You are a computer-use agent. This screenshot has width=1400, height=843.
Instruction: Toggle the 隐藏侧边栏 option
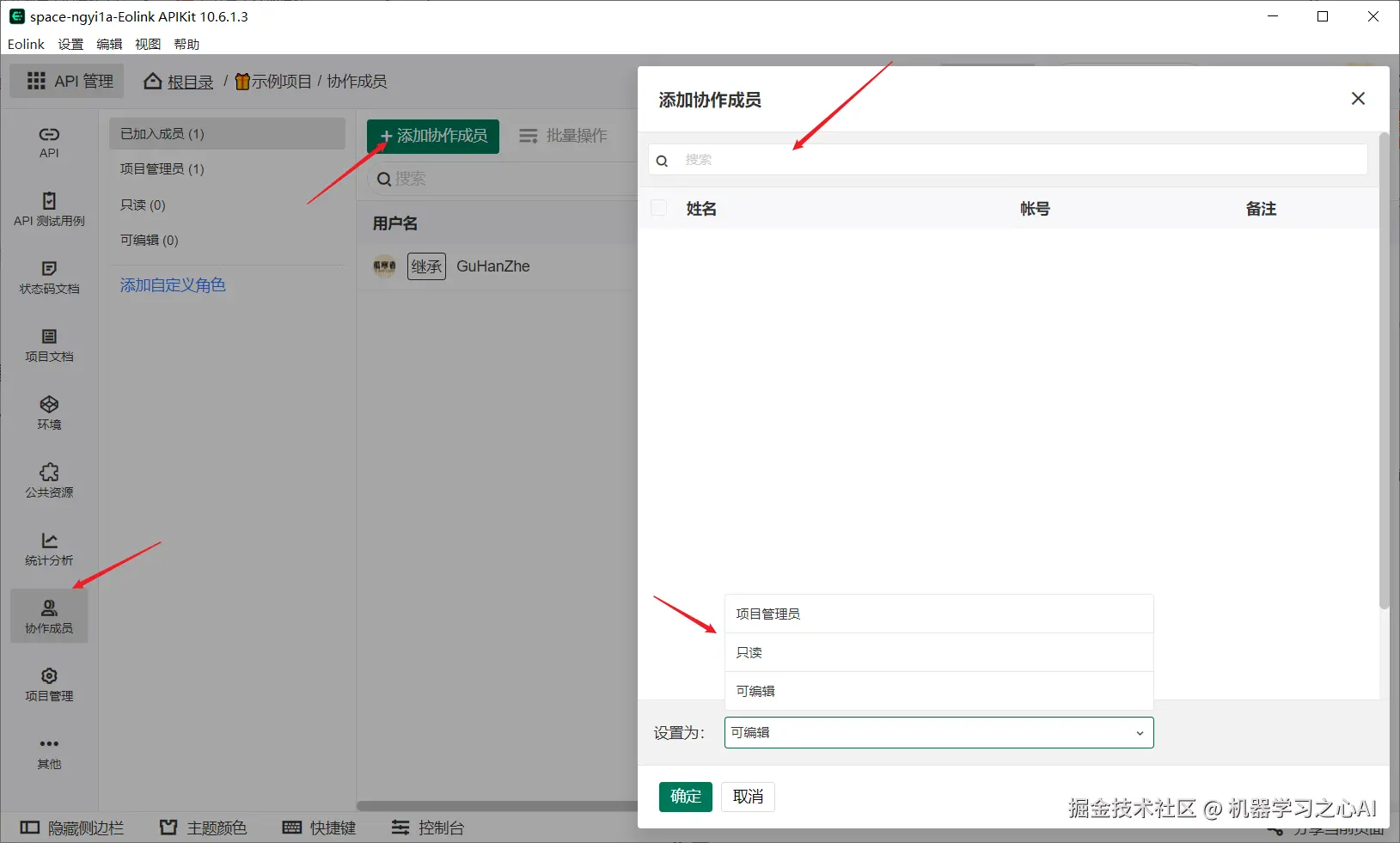[70, 828]
